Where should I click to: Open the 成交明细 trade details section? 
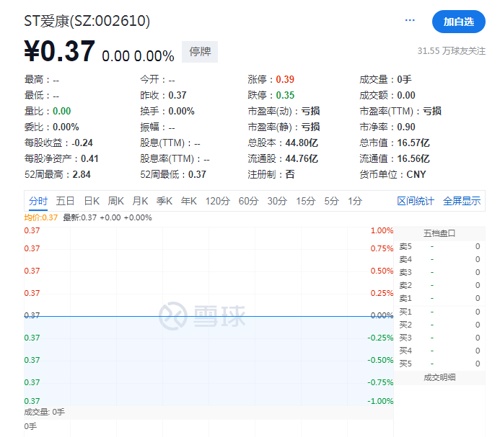click(439, 377)
